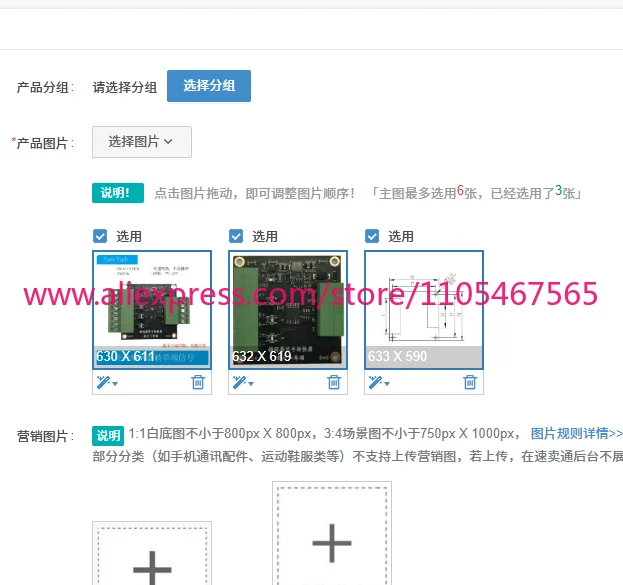The height and width of the screenshot is (585, 623).
Task: Click the 产品分组 field label
Action: coord(46,87)
